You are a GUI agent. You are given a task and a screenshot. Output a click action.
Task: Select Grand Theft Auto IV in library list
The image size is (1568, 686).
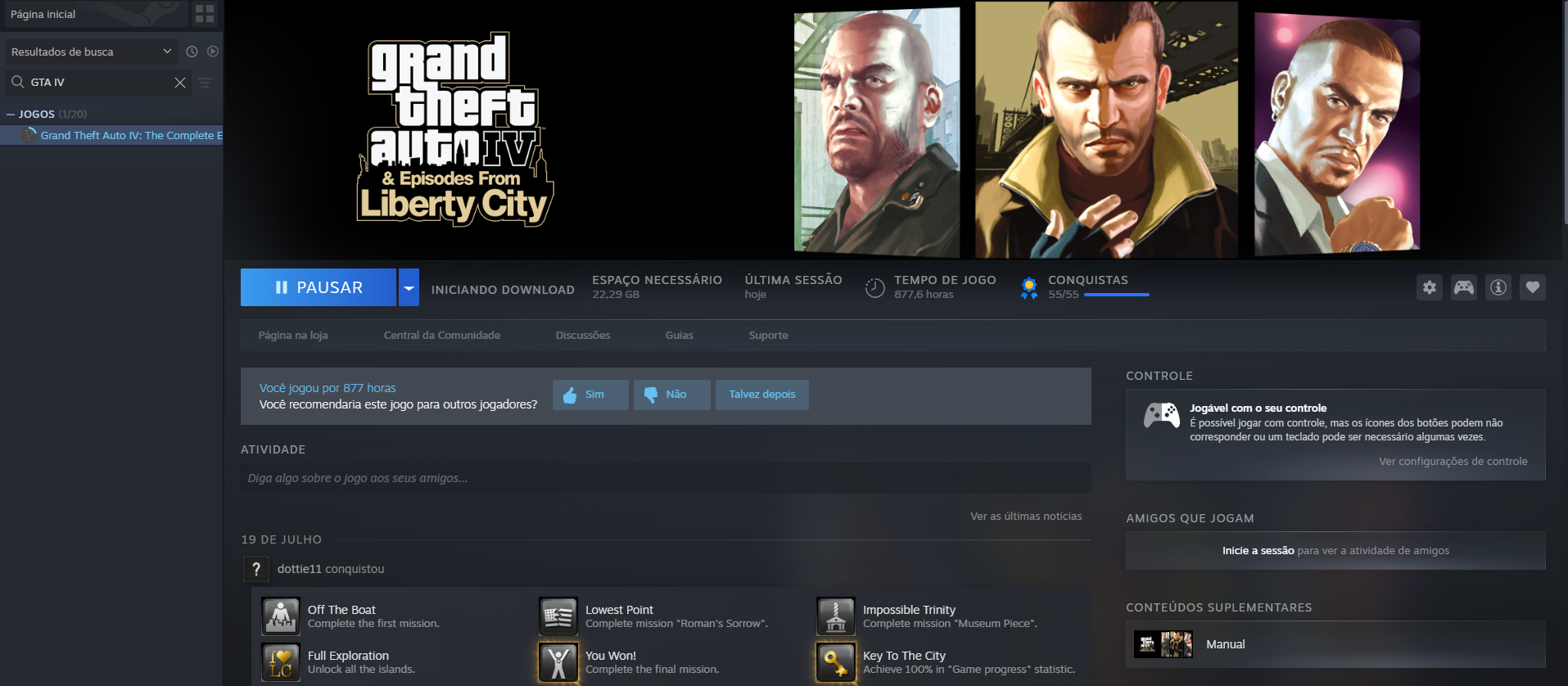pyautogui.click(x=111, y=135)
